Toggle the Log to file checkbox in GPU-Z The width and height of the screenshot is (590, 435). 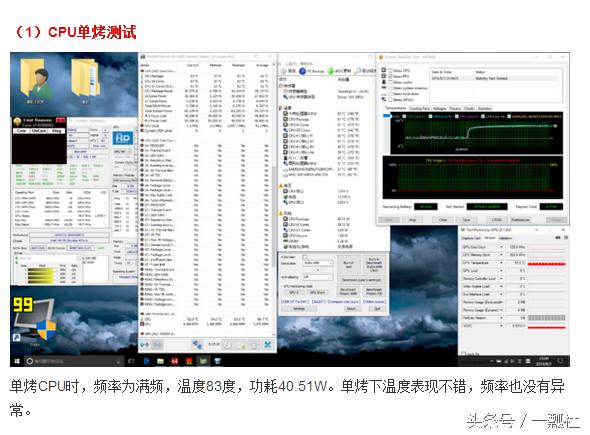pyautogui.click(x=464, y=354)
